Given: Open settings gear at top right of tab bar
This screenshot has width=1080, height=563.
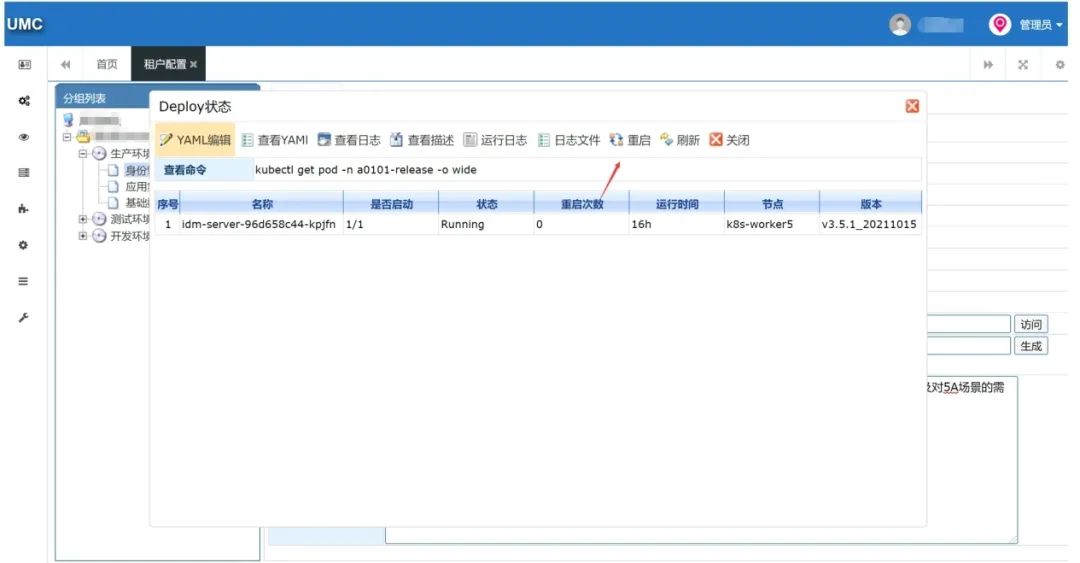Looking at the screenshot, I should [1059, 64].
